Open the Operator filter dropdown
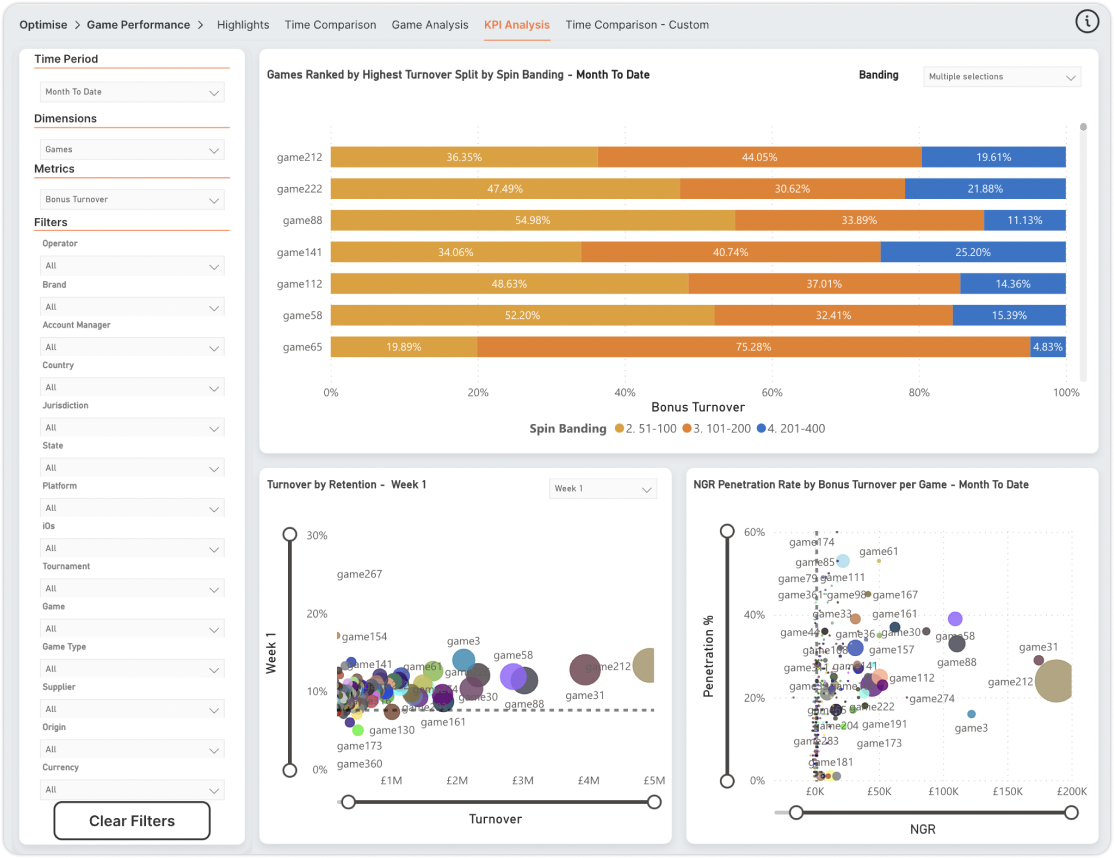The height and width of the screenshot is (858, 1114). (131, 266)
